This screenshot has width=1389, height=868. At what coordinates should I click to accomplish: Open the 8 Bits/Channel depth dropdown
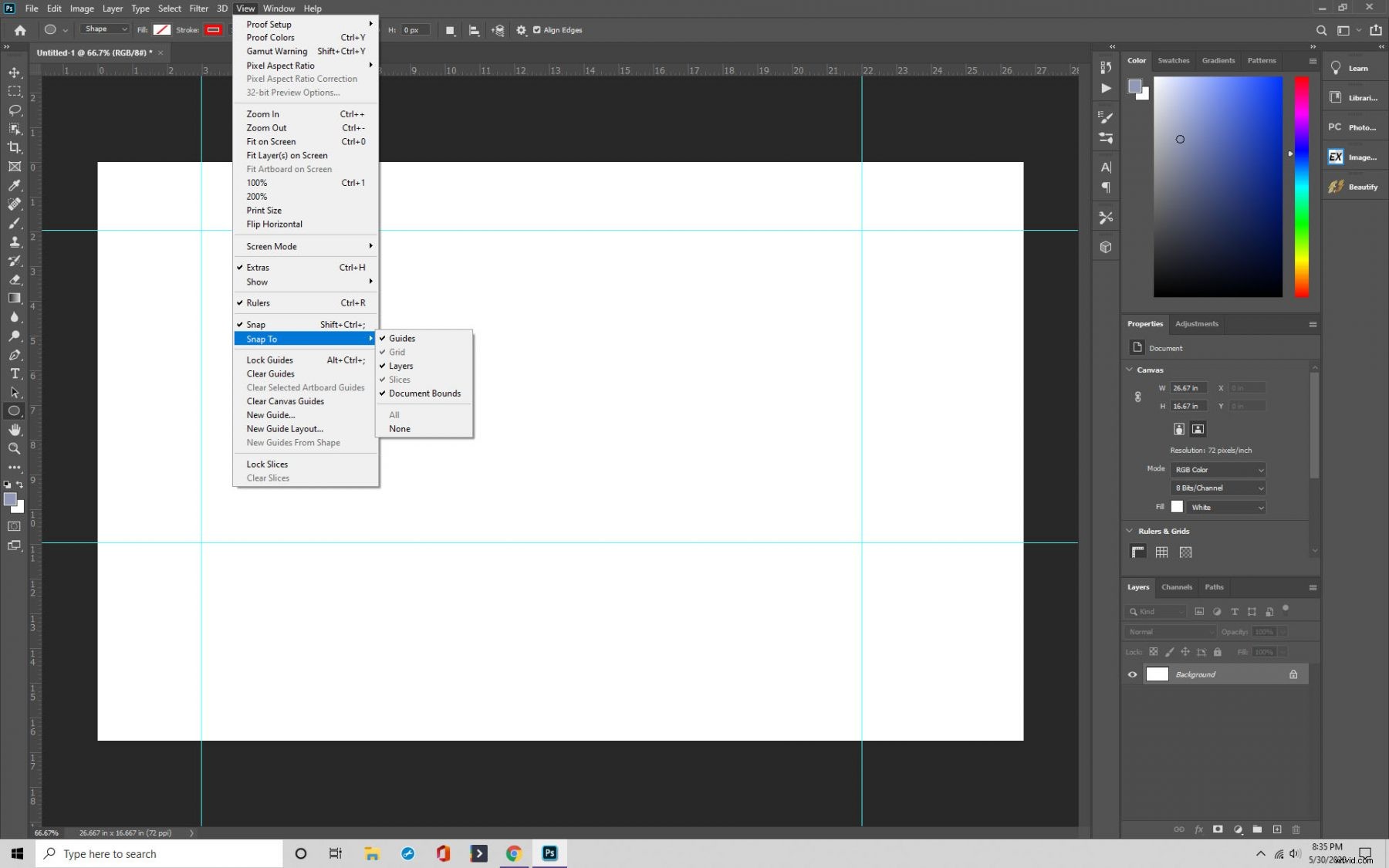[1218, 488]
